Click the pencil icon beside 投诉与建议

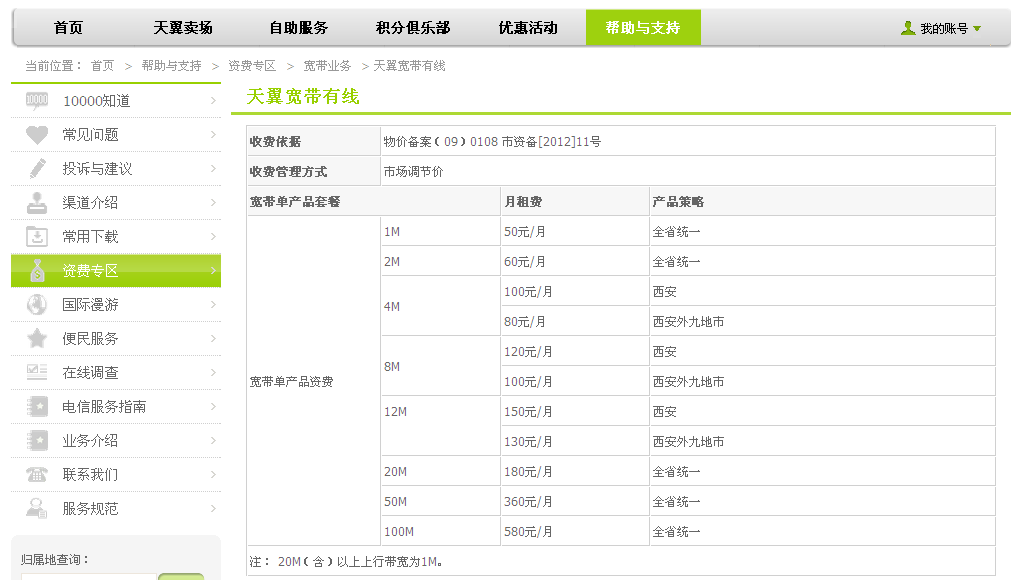point(37,168)
